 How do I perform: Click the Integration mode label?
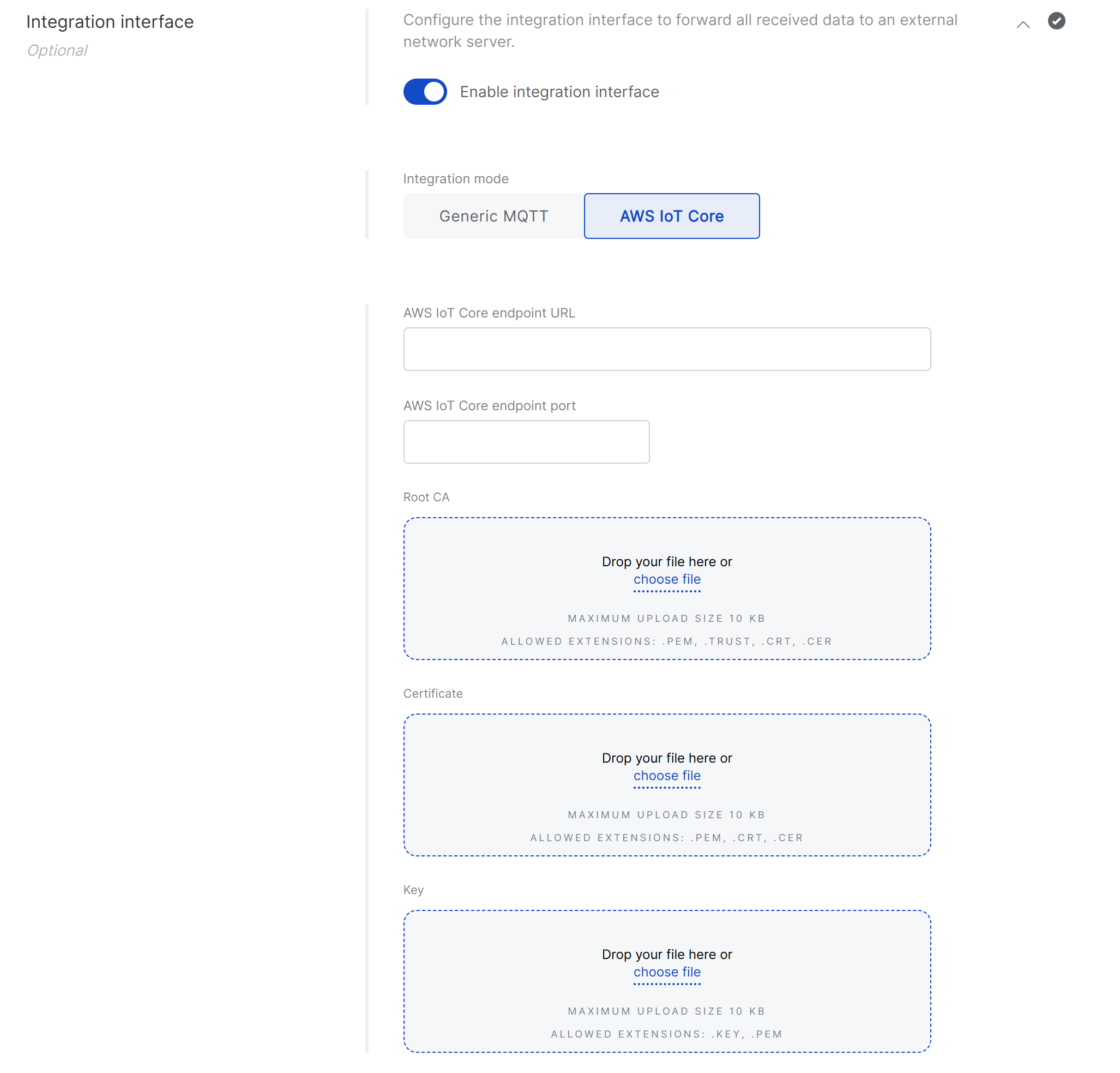tap(455, 179)
